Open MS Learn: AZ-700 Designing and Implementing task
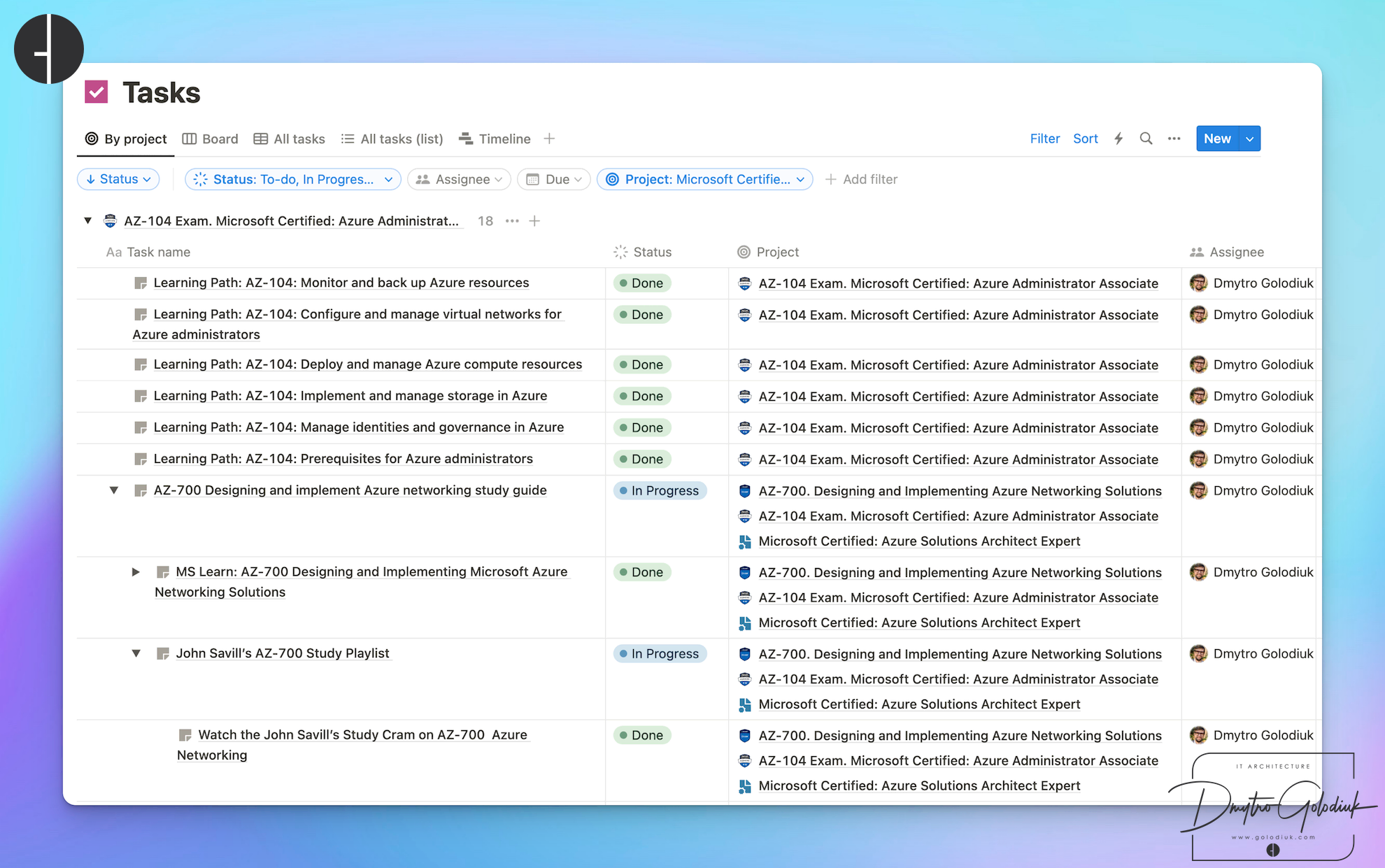 tap(362, 581)
